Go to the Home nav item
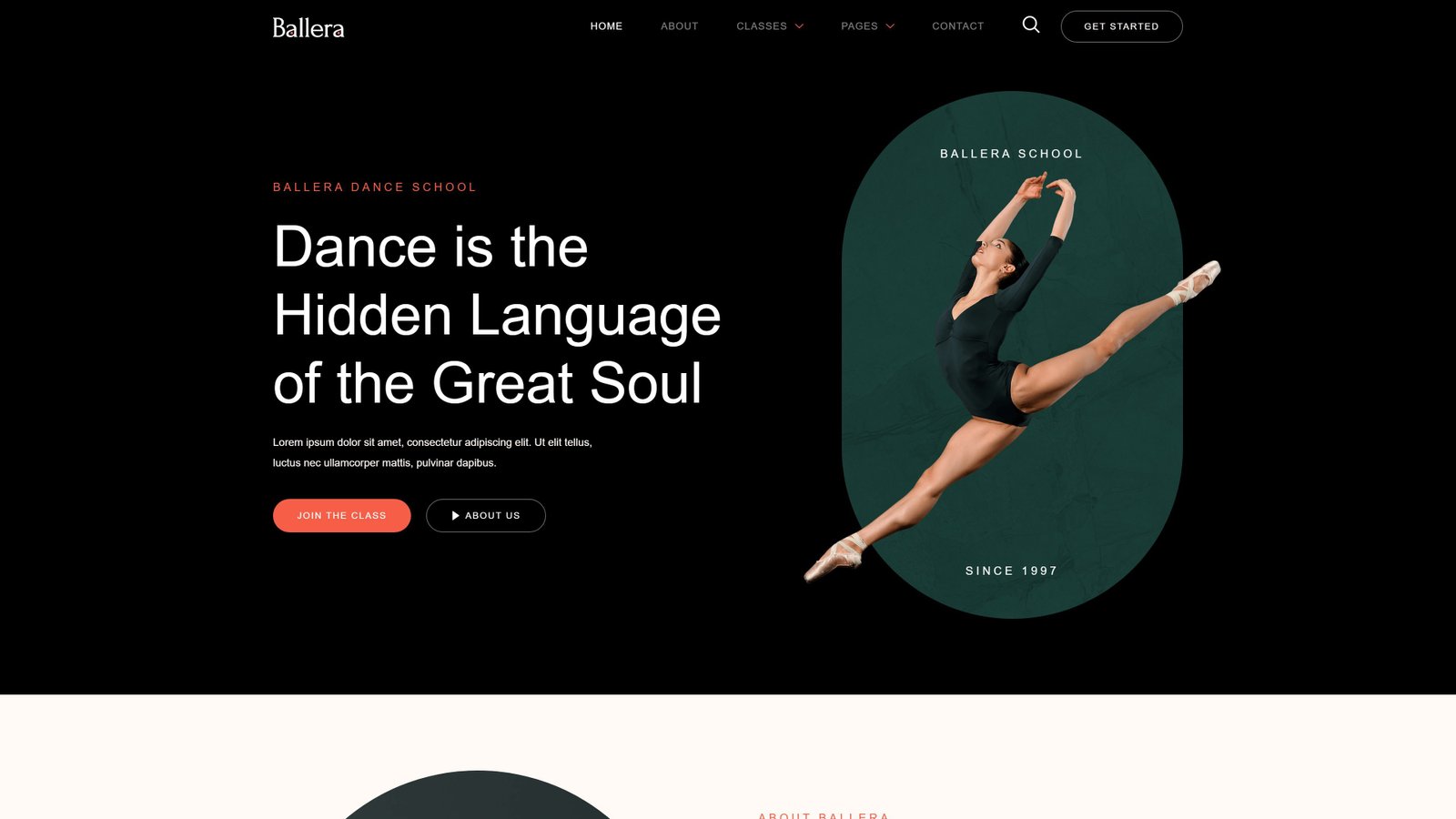This screenshot has height=819, width=1456. click(x=606, y=26)
